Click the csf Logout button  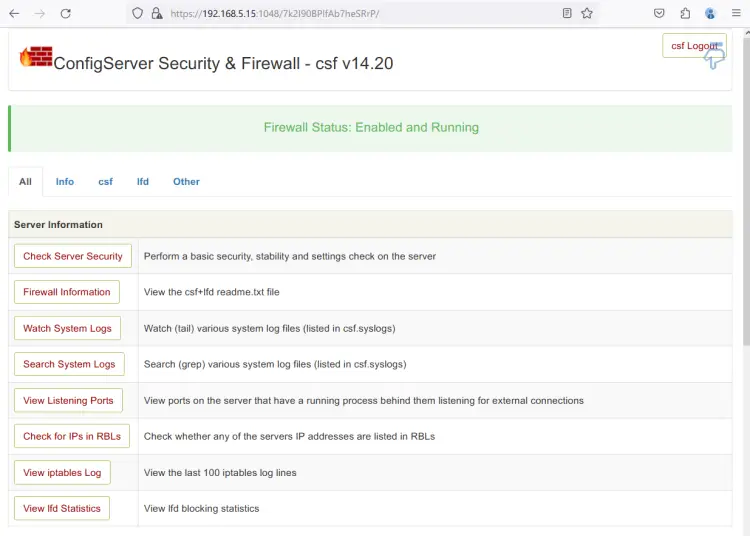tap(693, 46)
